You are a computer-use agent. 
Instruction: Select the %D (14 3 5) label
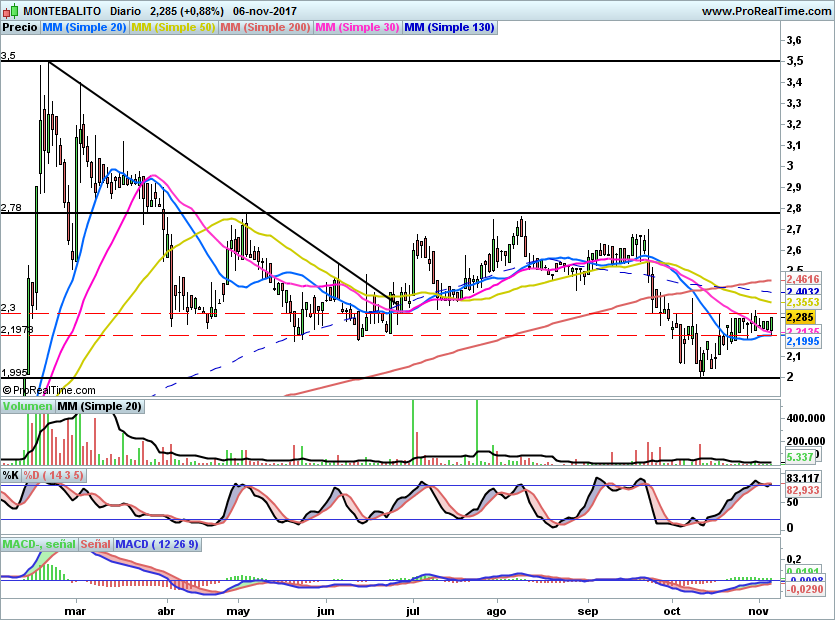tap(54, 474)
